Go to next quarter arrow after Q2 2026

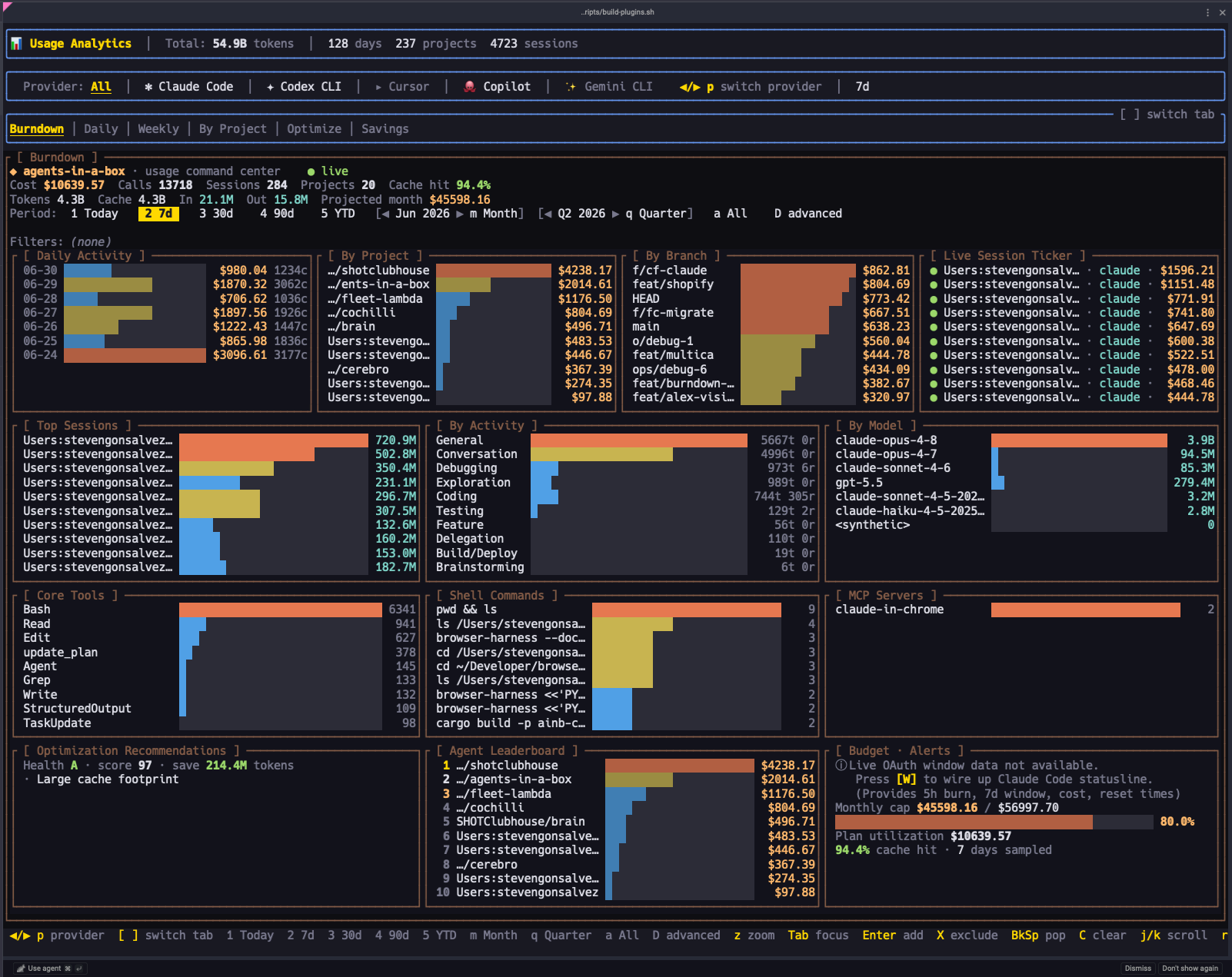pos(615,214)
